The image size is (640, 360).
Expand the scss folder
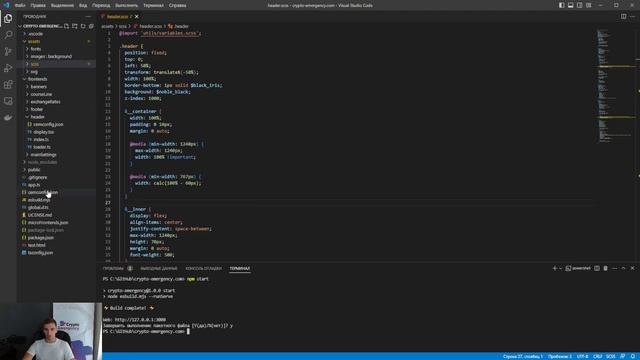35,64
